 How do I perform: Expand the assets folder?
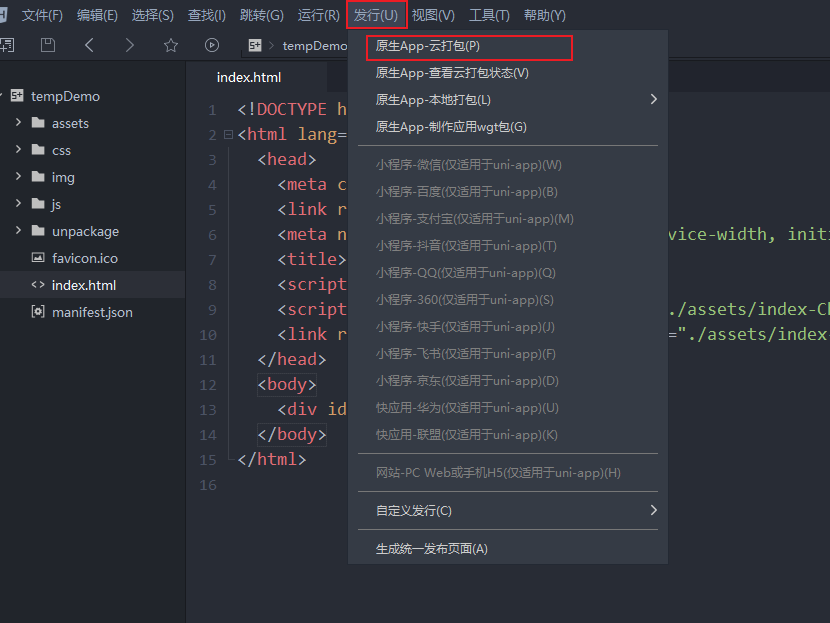[19, 122]
